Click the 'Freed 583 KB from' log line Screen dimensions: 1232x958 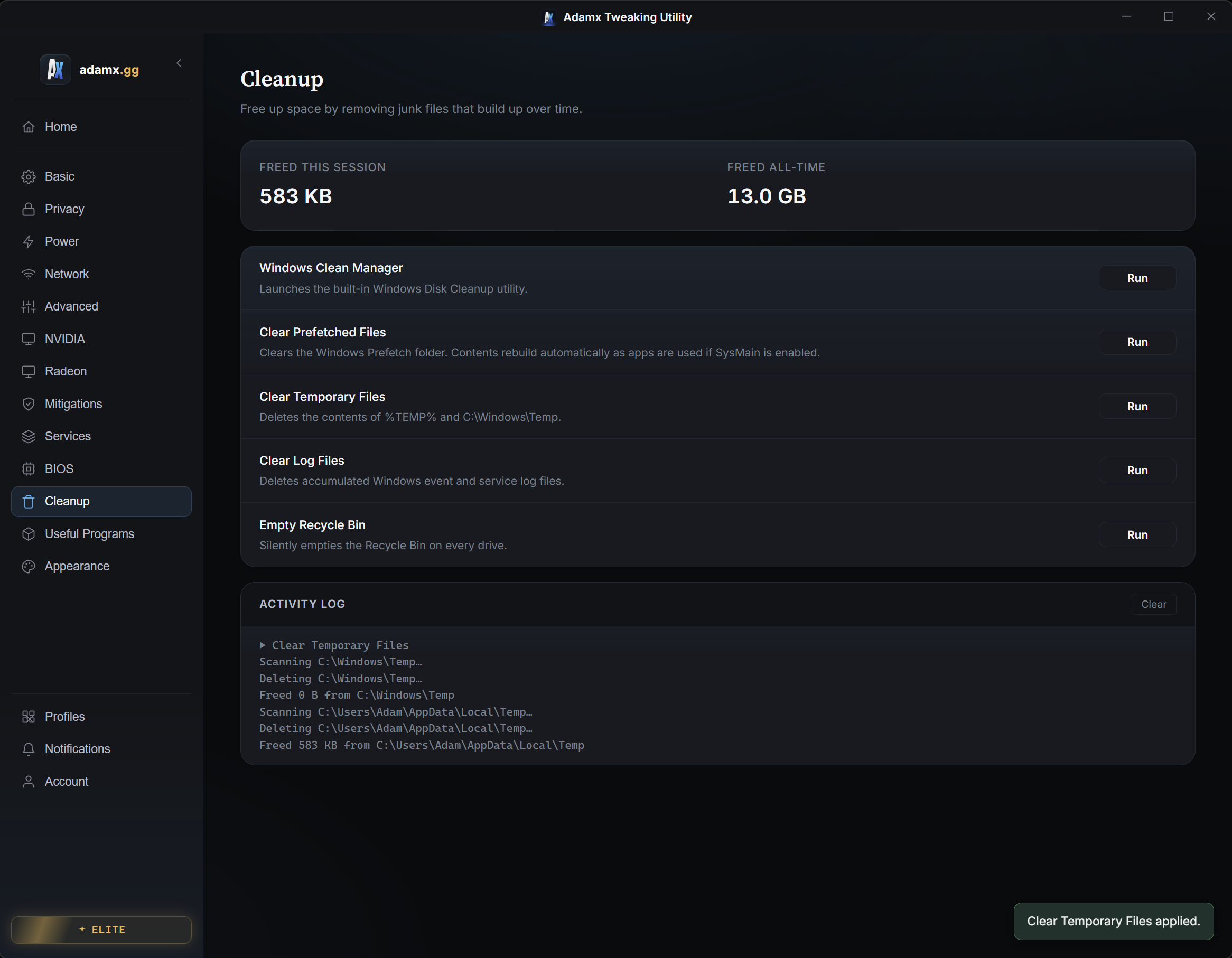tap(422, 745)
